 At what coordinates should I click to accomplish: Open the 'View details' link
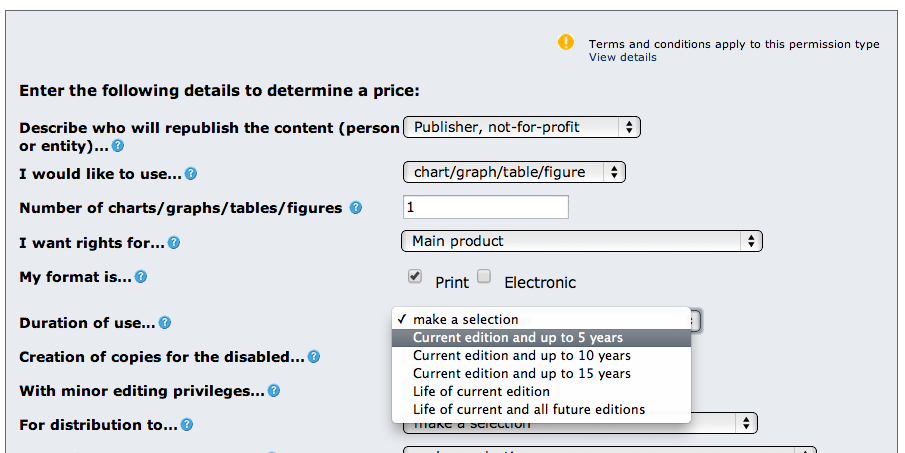tap(623, 58)
